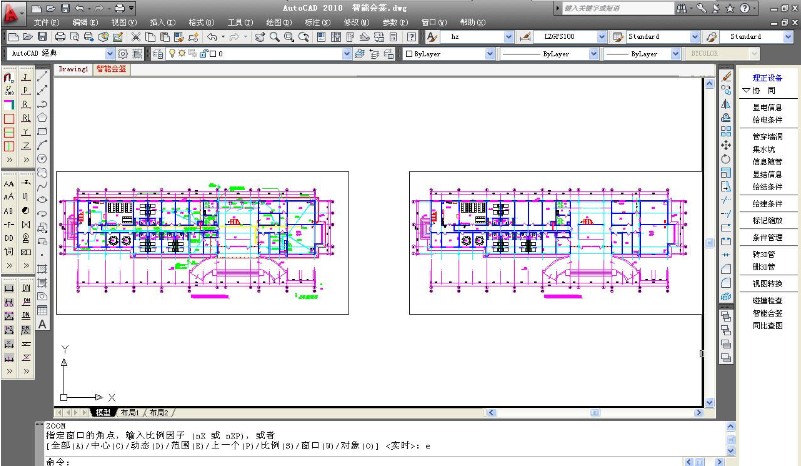Click the Dimension Style icon beside LZGPS100

[x=525, y=37]
